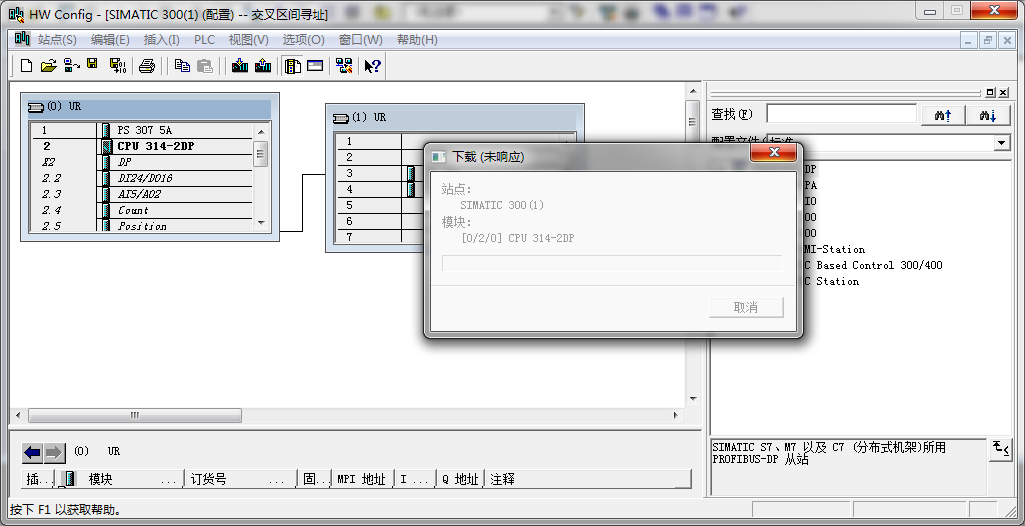This screenshot has width=1025, height=526.
Task: Select the Position submodule row
Action: point(142,226)
